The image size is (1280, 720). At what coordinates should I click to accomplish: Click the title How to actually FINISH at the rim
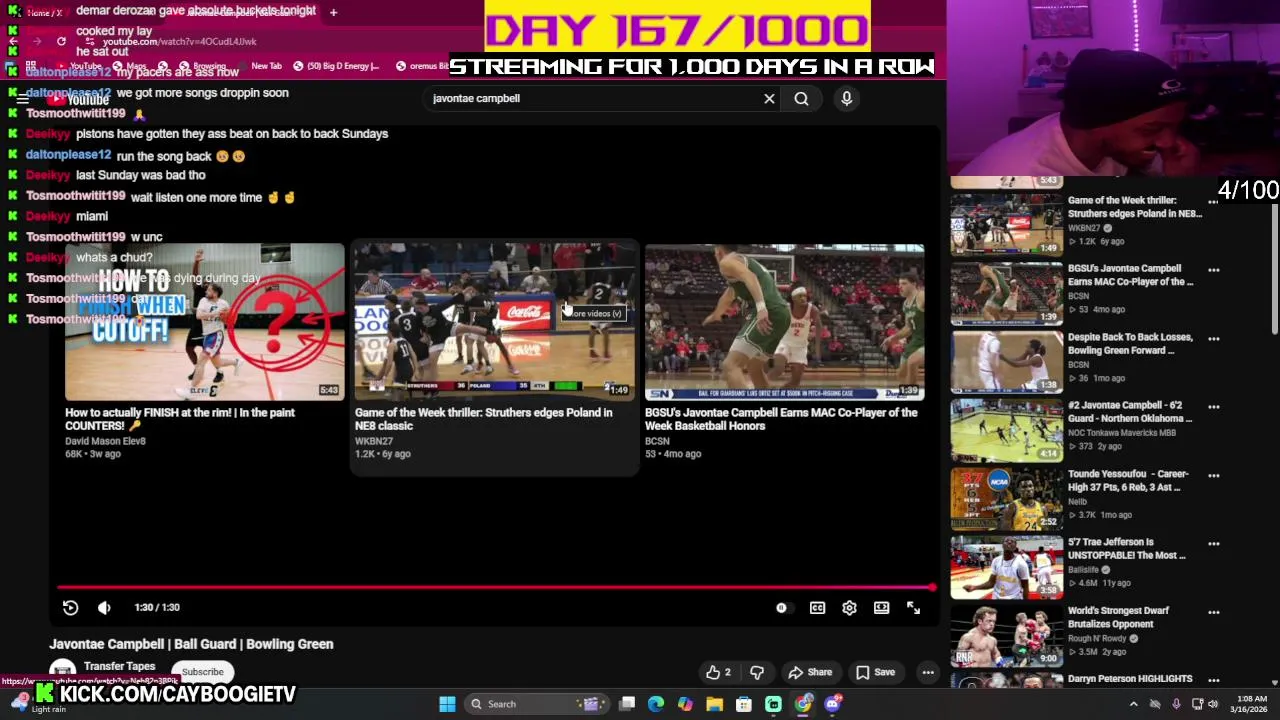pos(180,419)
